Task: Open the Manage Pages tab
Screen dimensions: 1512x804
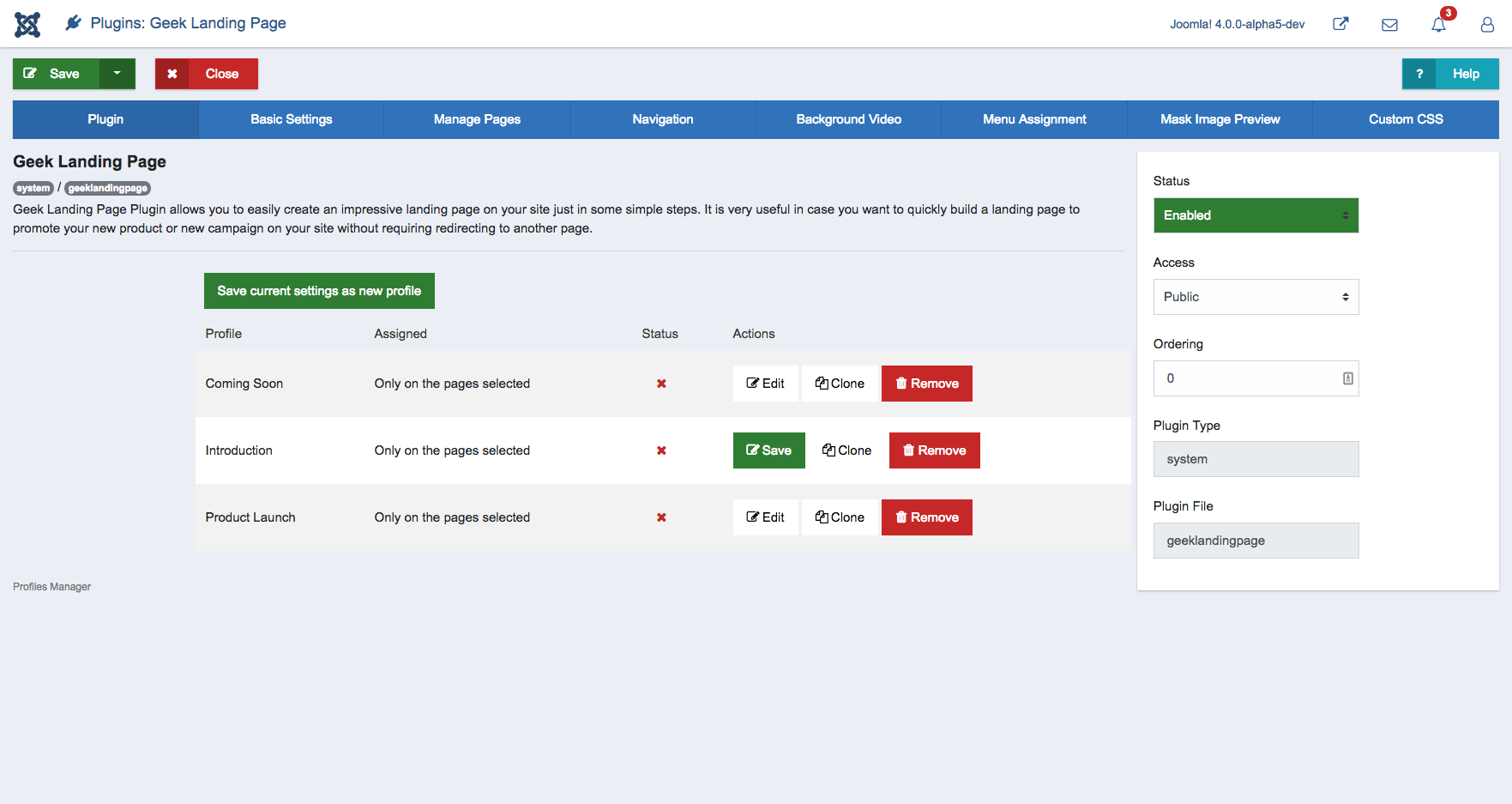Action: tap(477, 119)
